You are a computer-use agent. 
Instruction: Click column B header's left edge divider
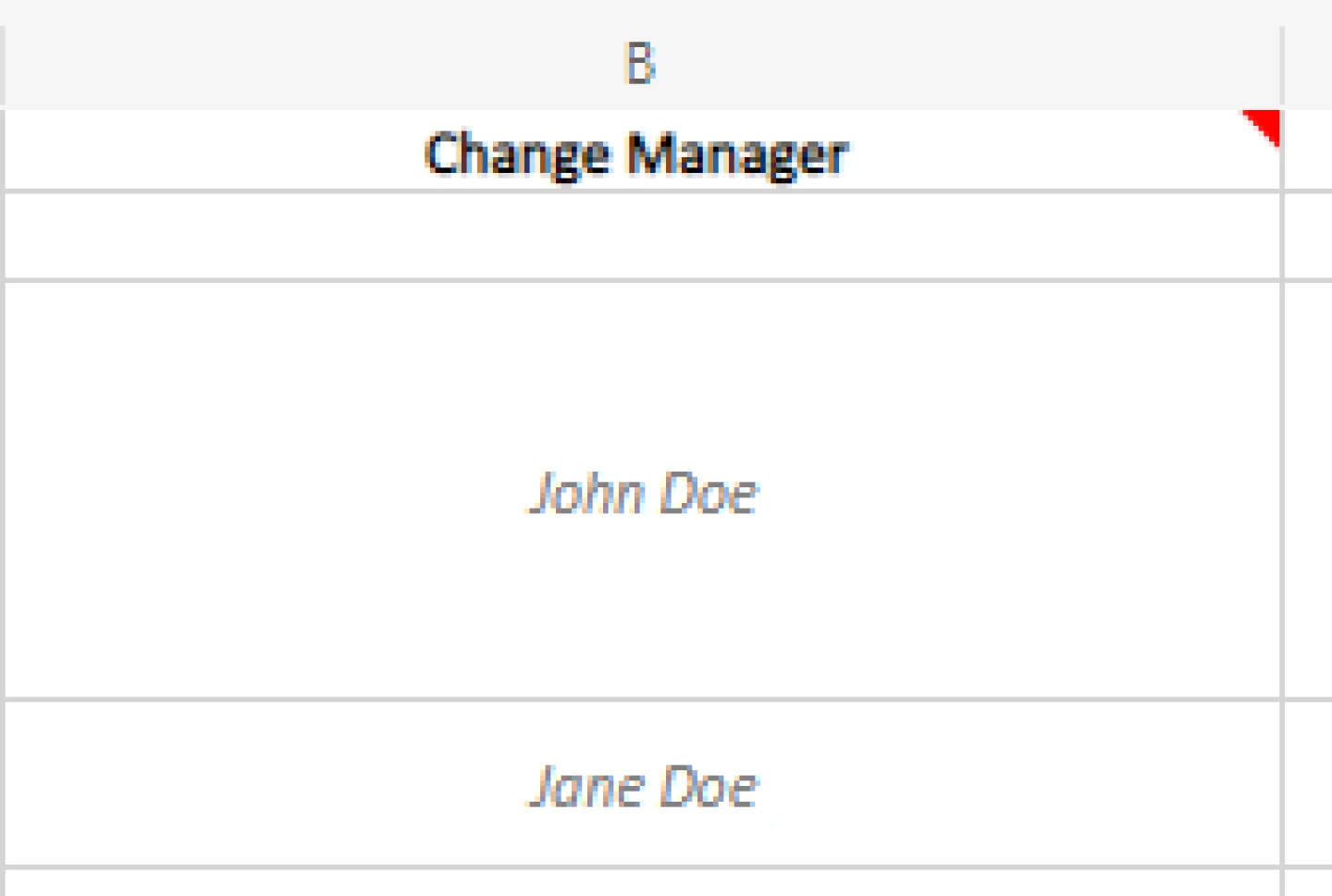(3, 65)
